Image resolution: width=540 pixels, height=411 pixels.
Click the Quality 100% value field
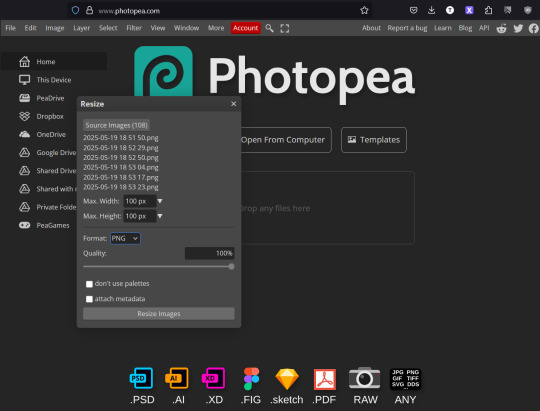209,253
